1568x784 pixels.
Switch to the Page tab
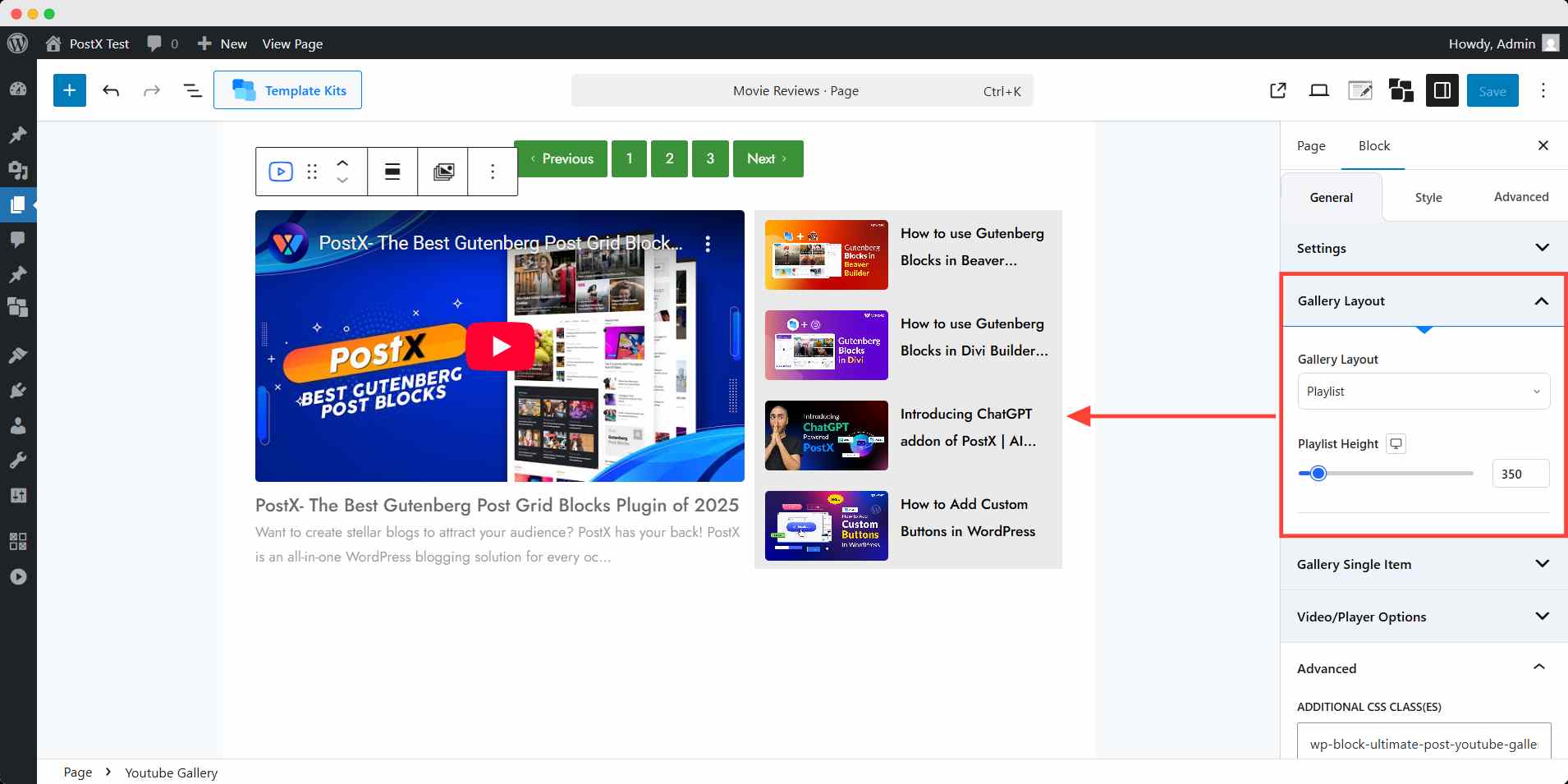pos(1311,145)
